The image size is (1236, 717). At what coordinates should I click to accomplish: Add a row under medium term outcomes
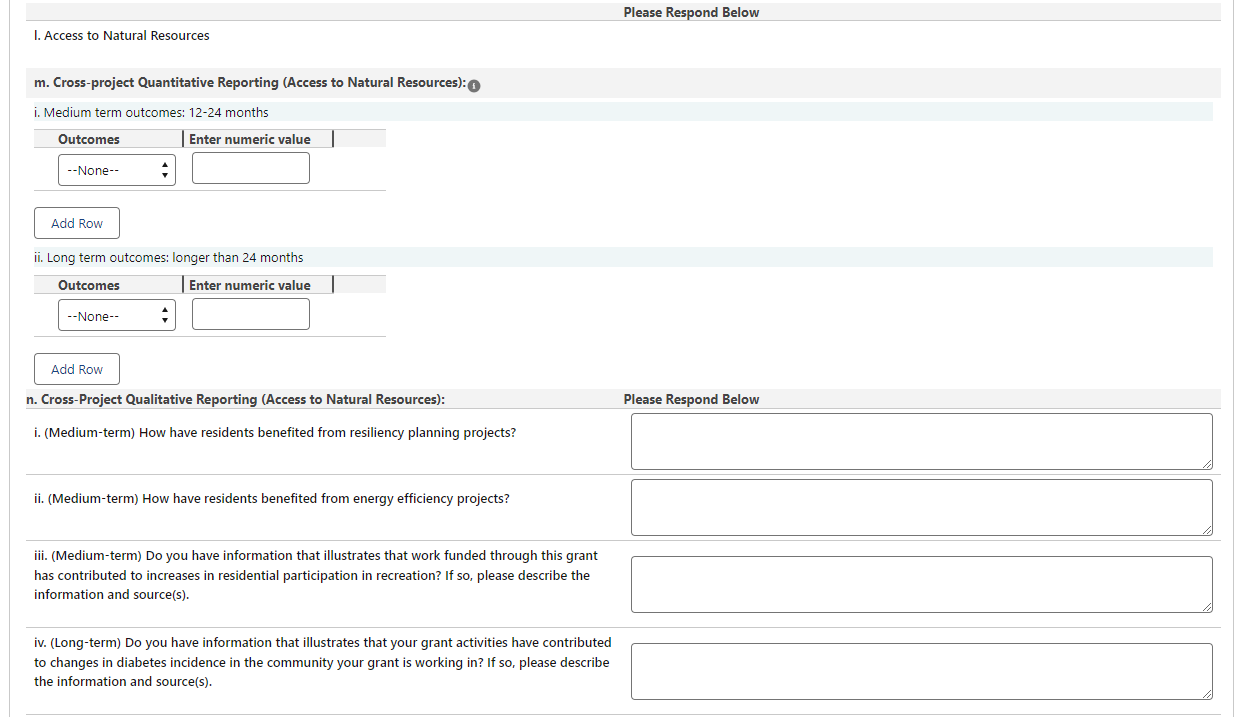click(77, 223)
